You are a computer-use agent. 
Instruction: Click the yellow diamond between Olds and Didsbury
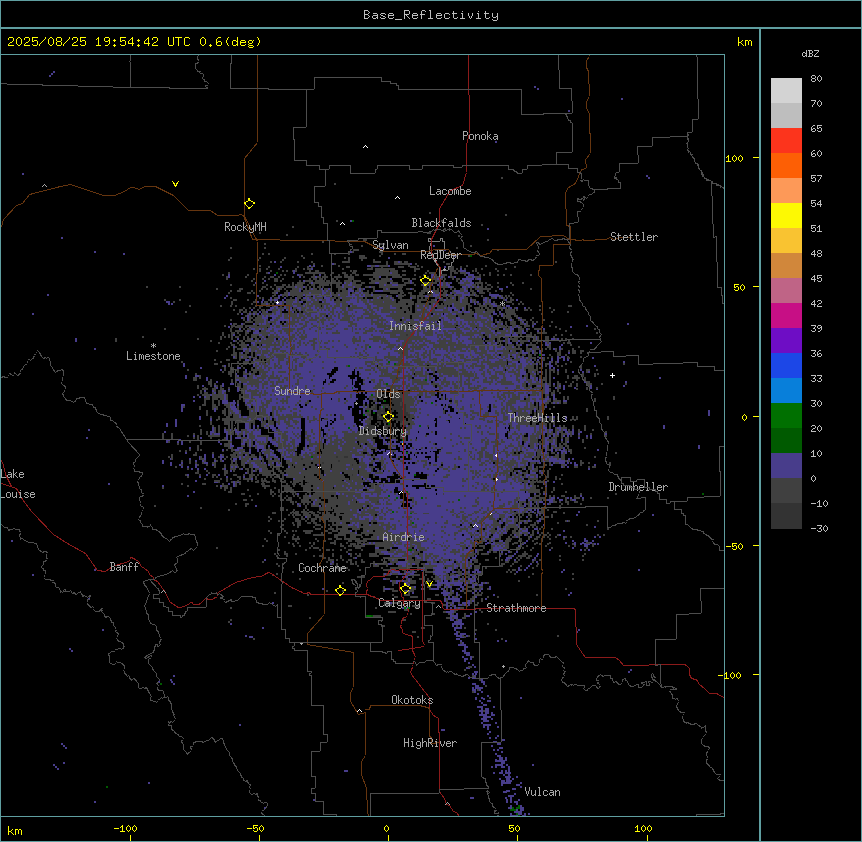tap(388, 417)
